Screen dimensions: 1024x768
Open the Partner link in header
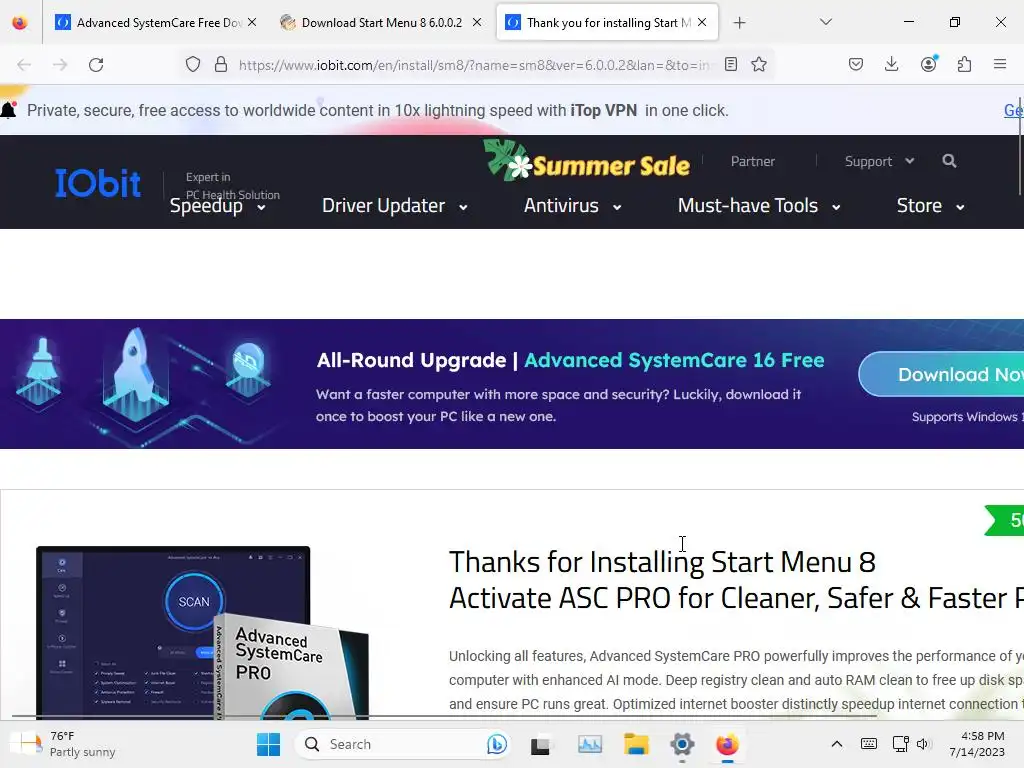pos(752,161)
